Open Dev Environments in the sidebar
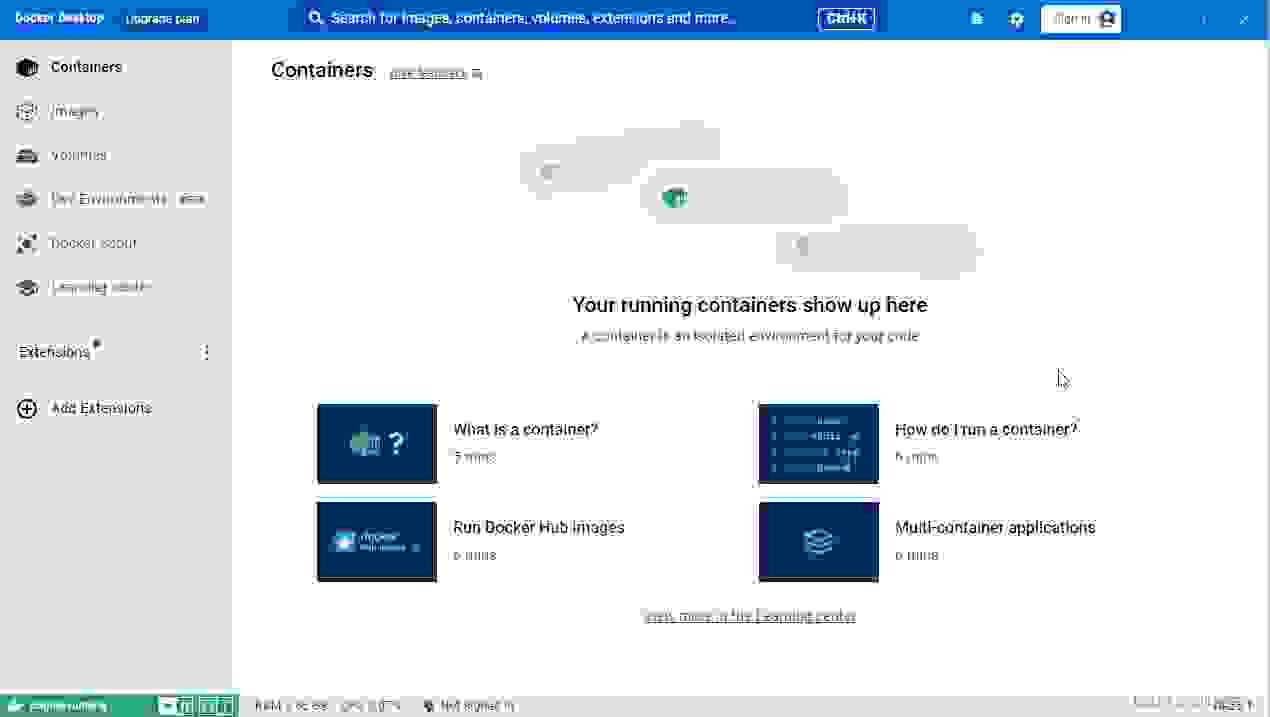1270x717 pixels. [115, 199]
